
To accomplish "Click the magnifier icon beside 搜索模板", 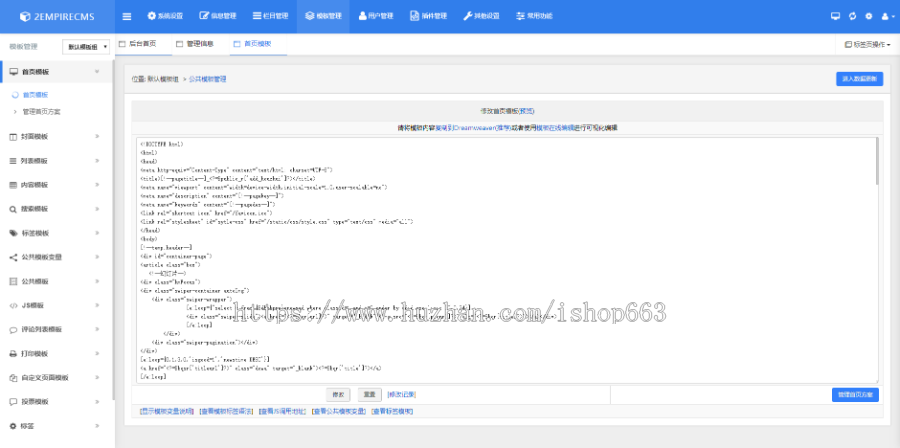I will 13,209.
